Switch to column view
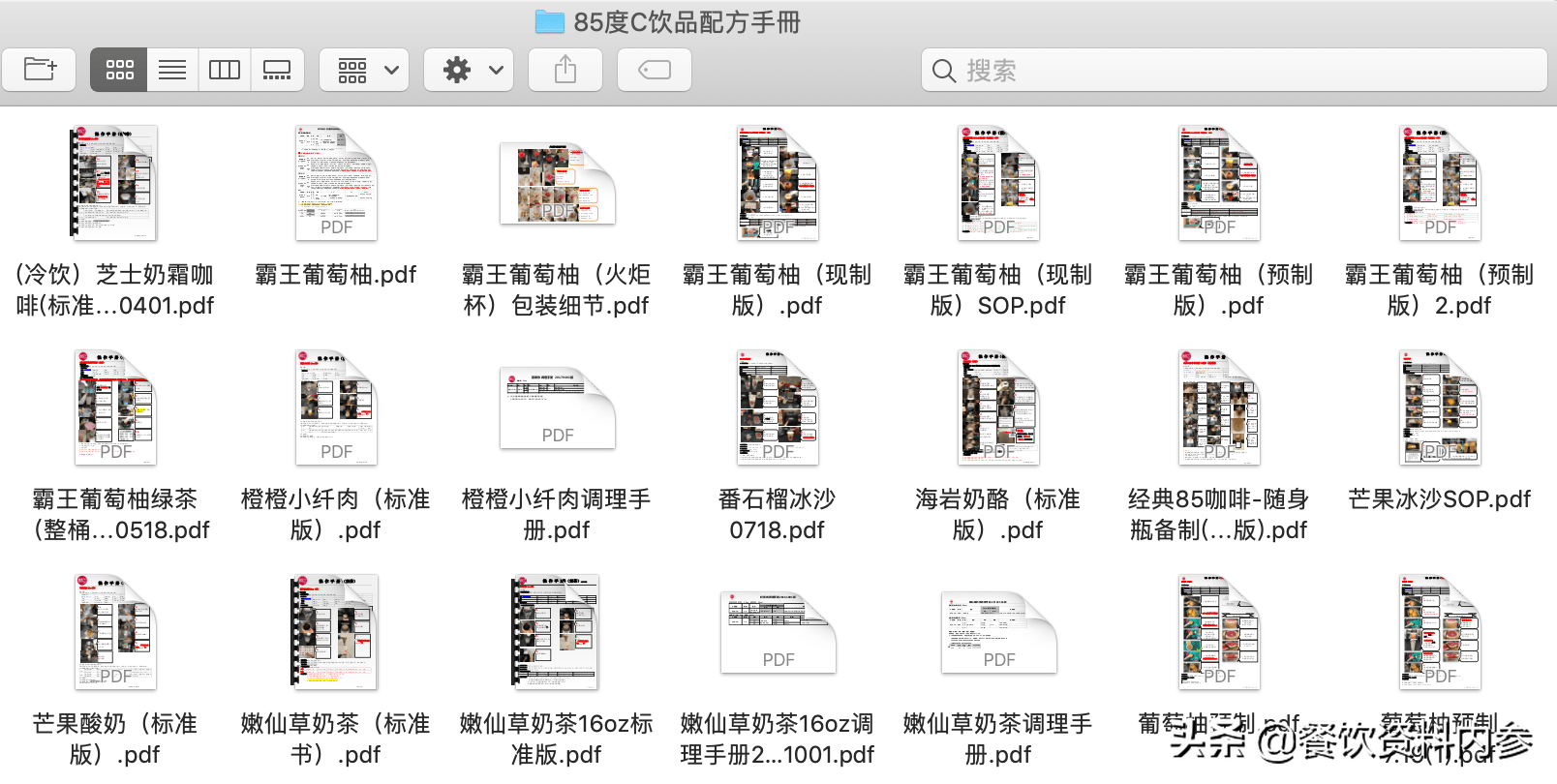This screenshot has height=784, width=1557. [225, 70]
